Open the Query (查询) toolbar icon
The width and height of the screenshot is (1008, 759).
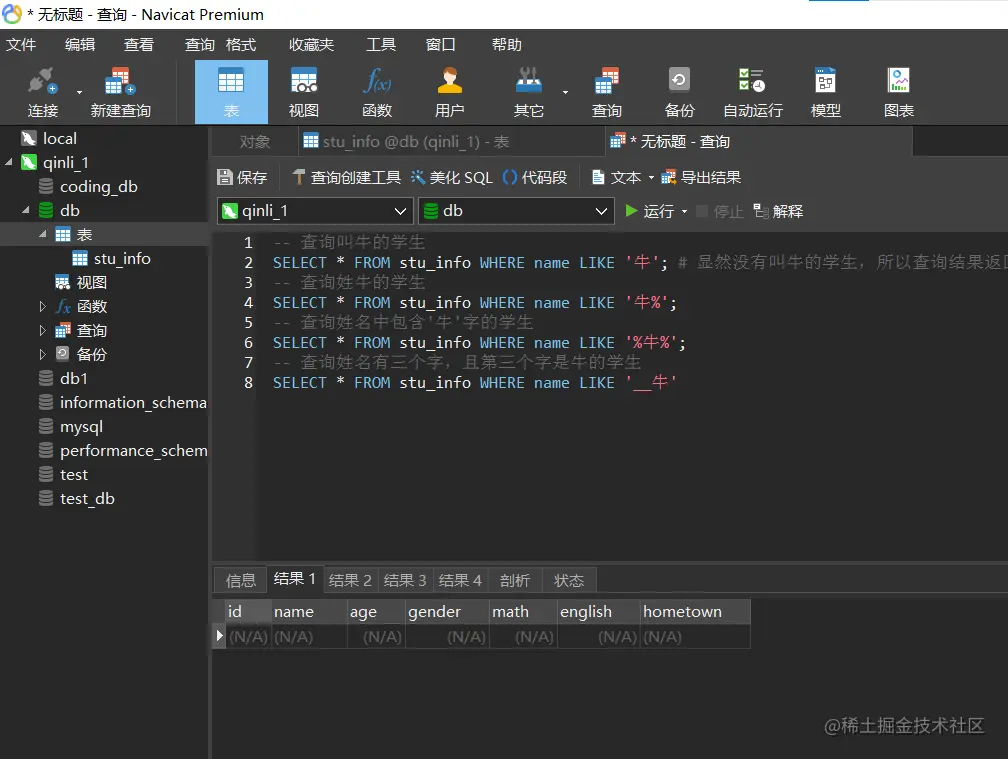[x=606, y=93]
